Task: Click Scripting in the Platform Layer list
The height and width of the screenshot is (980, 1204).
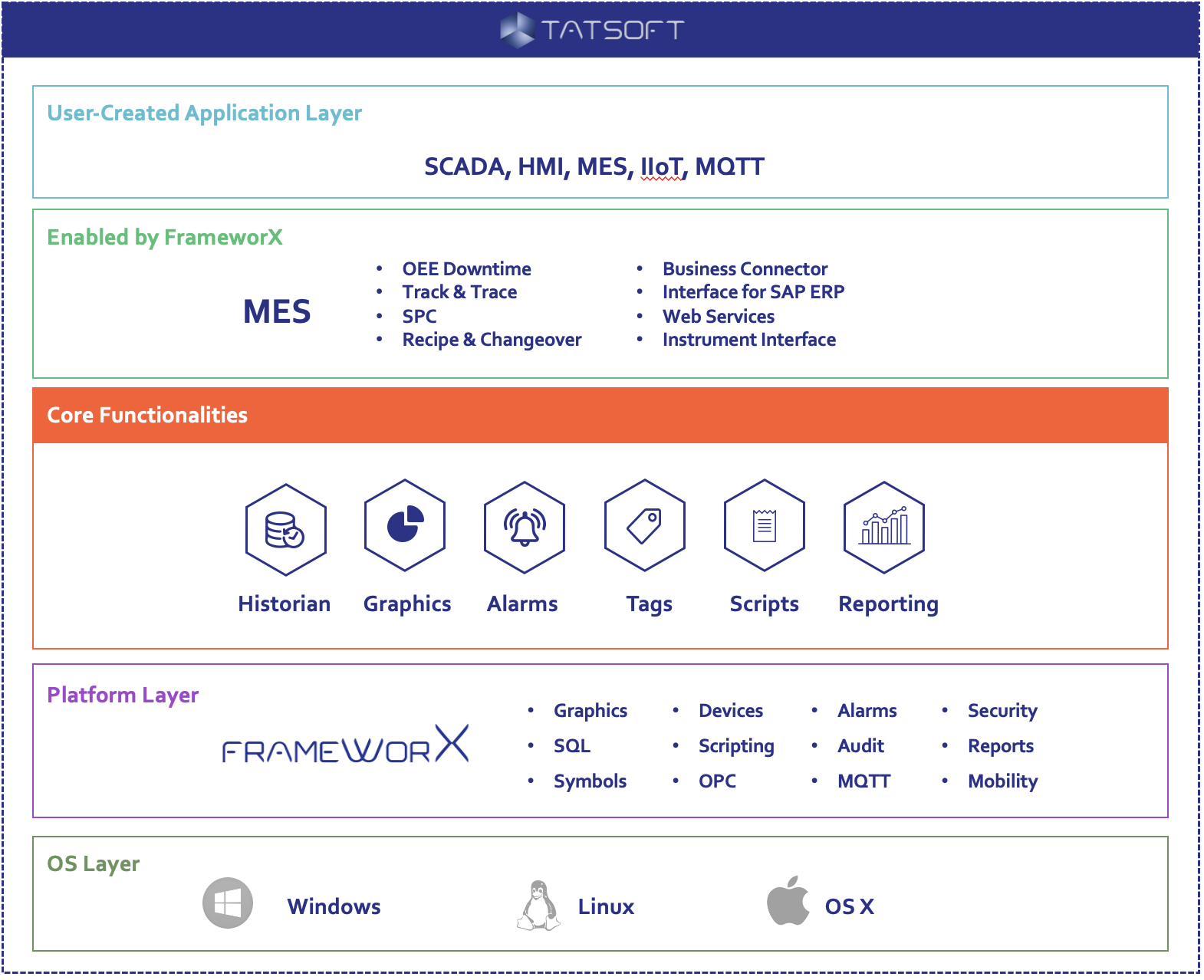Action: pyautogui.click(x=736, y=746)
